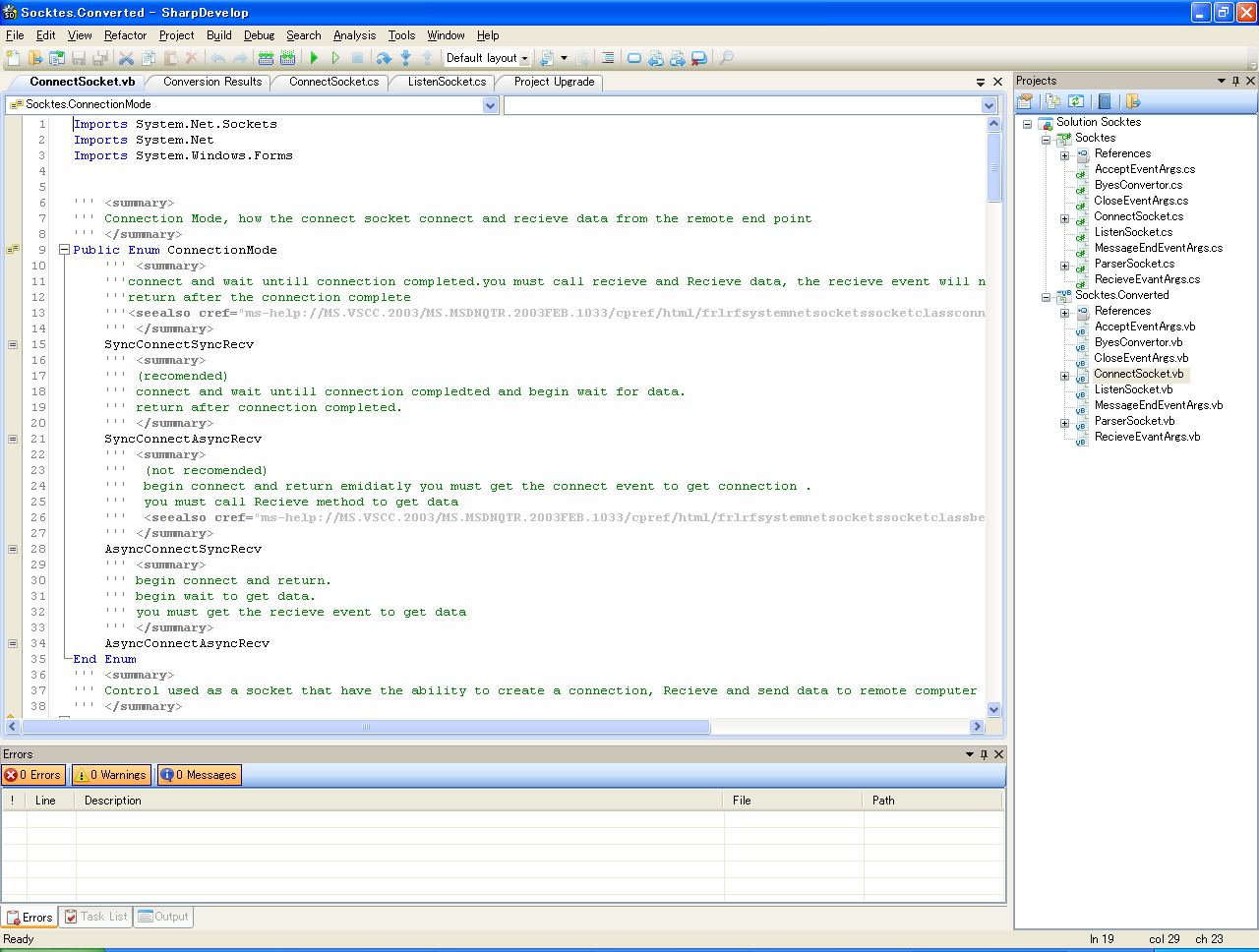Click the editor horizontal scrollbar thumb
The width and height of the screenshot is (1259, 952).
[x=365, y=727]
